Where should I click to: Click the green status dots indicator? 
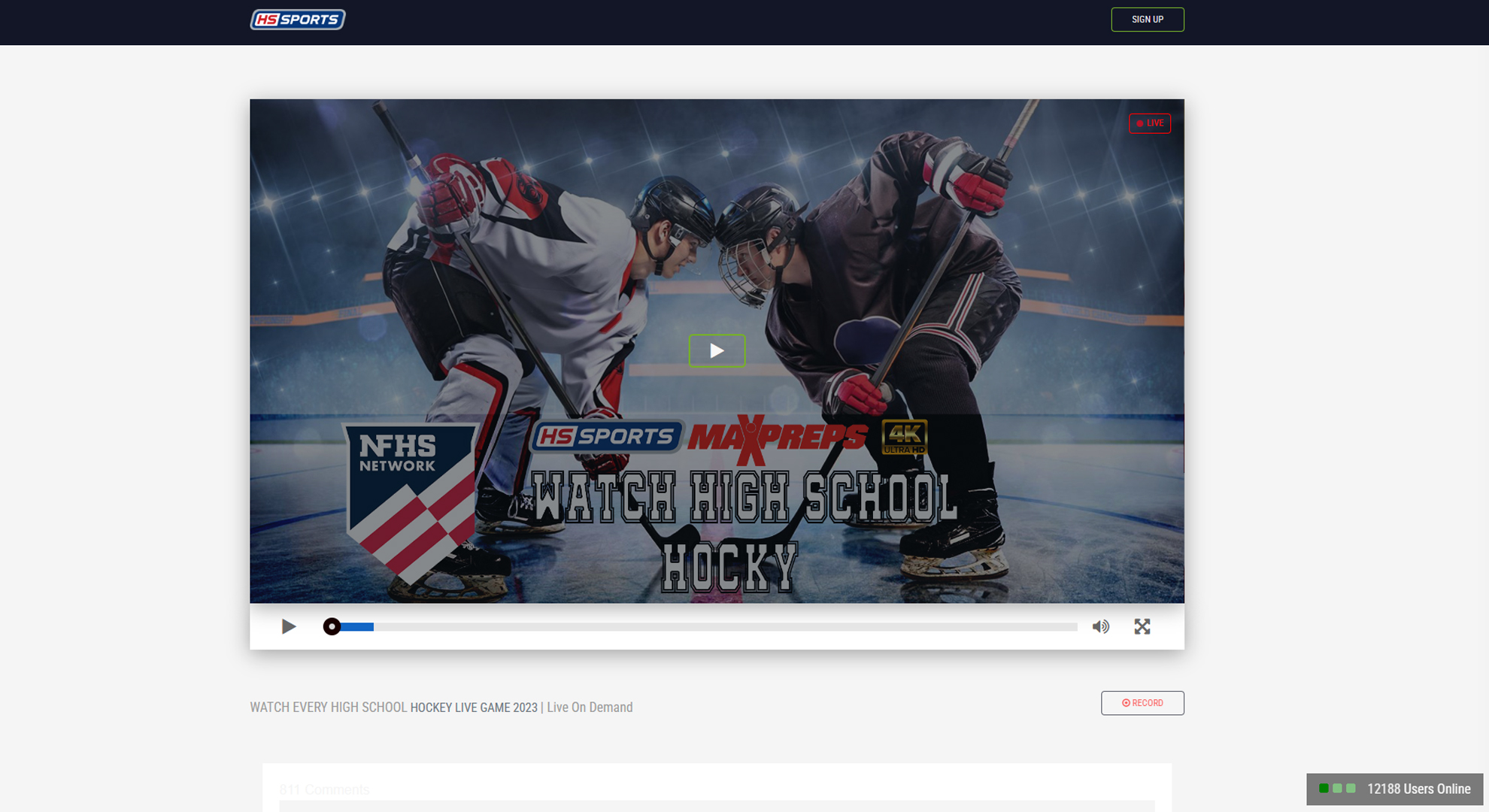(x=1336, y=789)
